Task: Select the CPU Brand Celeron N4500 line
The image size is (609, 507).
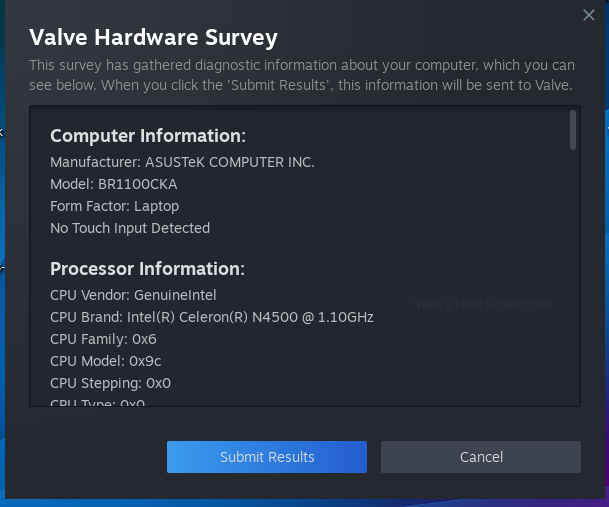Action: click(x=211, y=317)
